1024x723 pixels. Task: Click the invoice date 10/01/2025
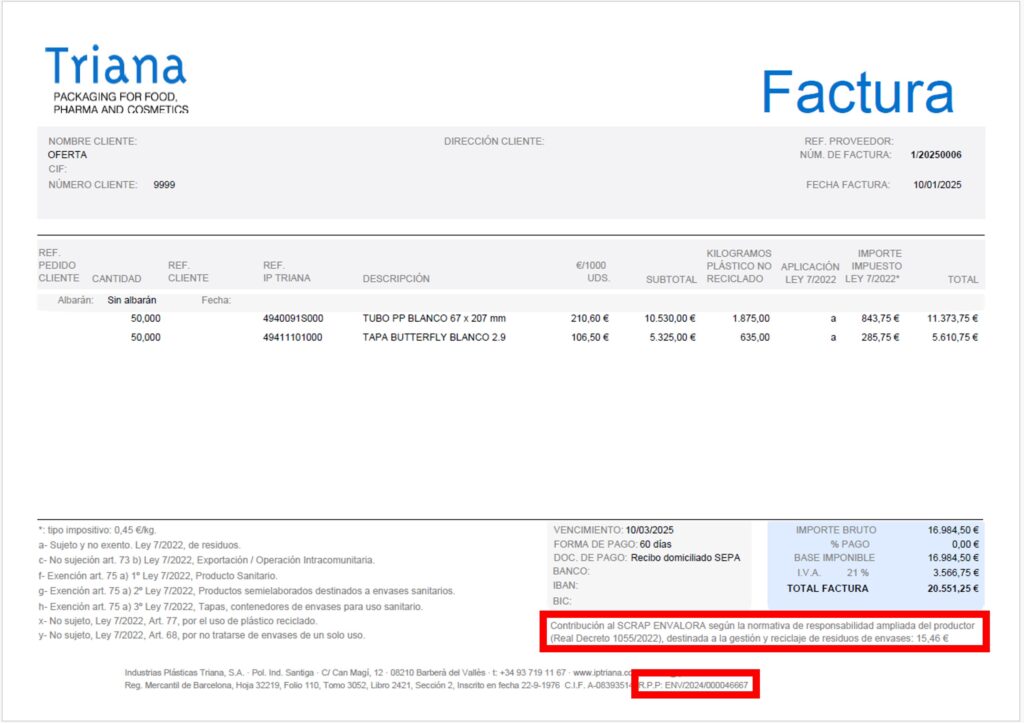coord(938,185)
